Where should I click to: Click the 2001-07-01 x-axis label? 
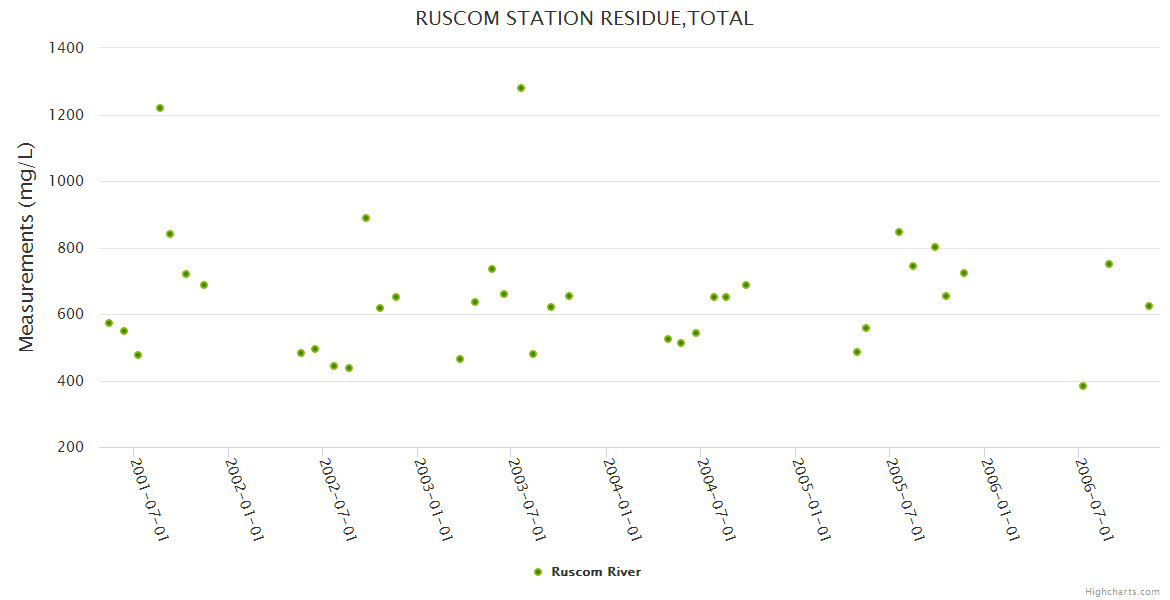click(x=150, y=500)
